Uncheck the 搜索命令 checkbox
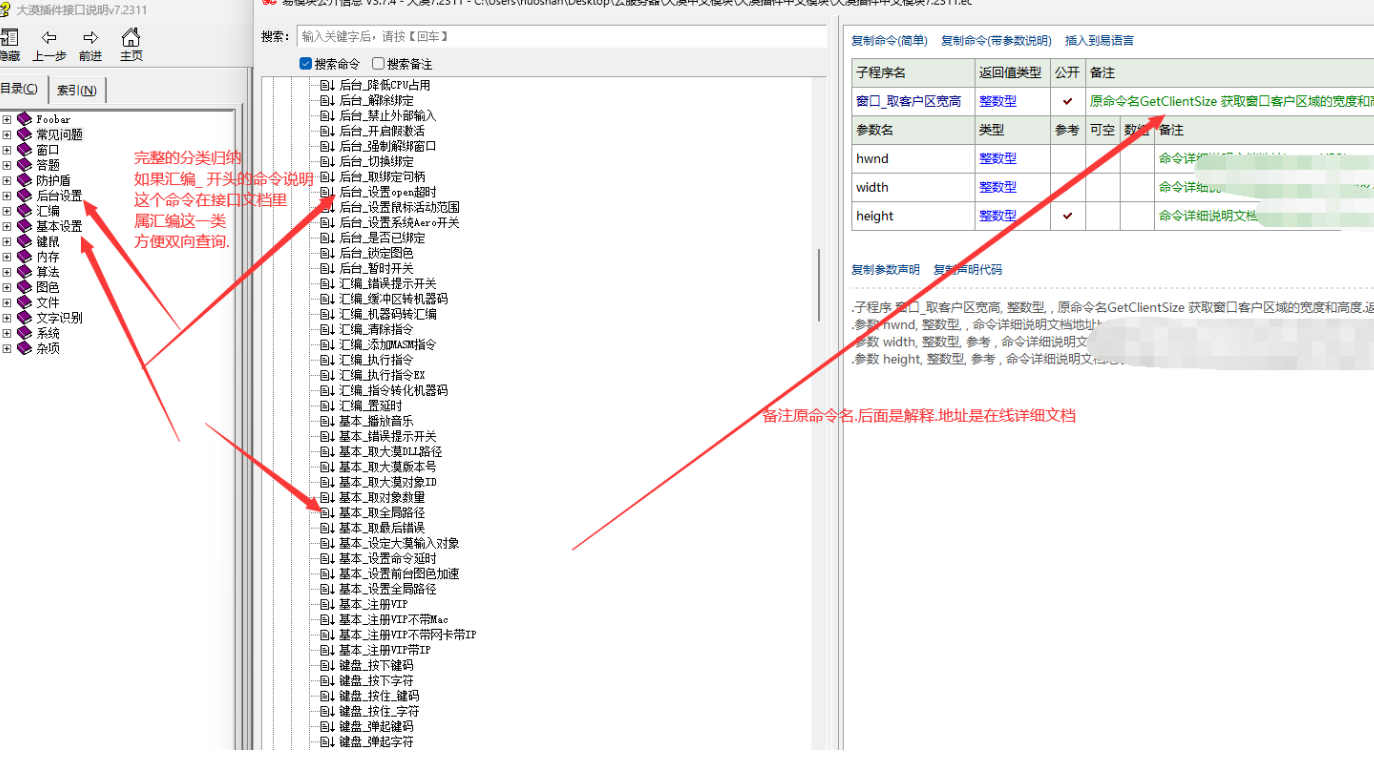 (x=305, y=63)
